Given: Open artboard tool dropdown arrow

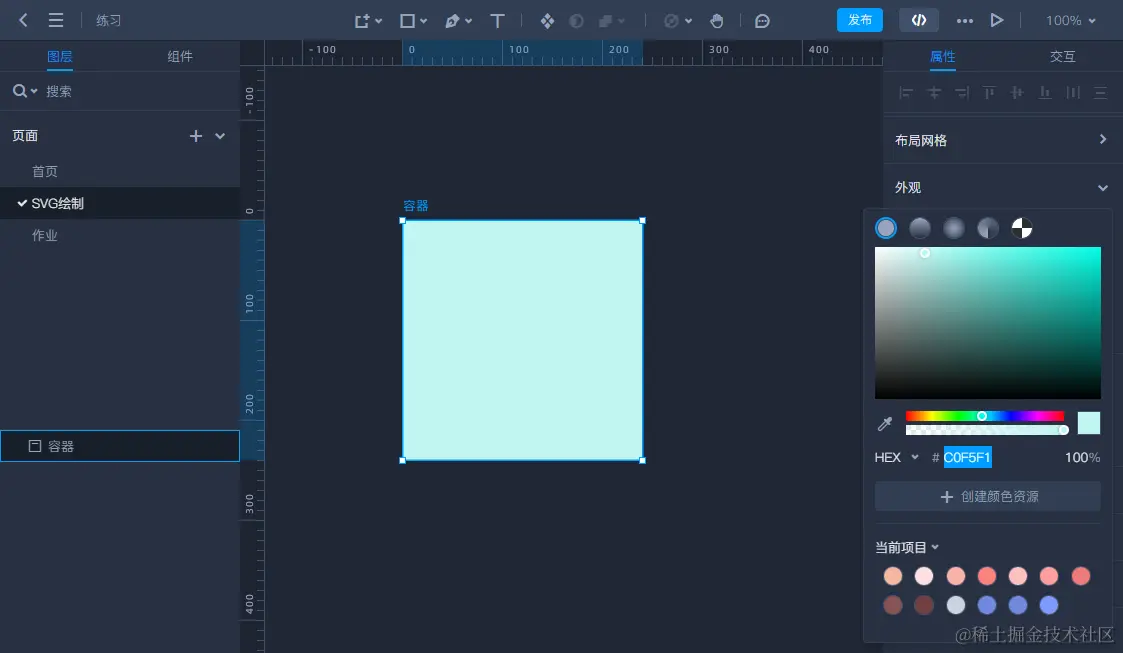Looking at the screenshot, I should (379, 21).
